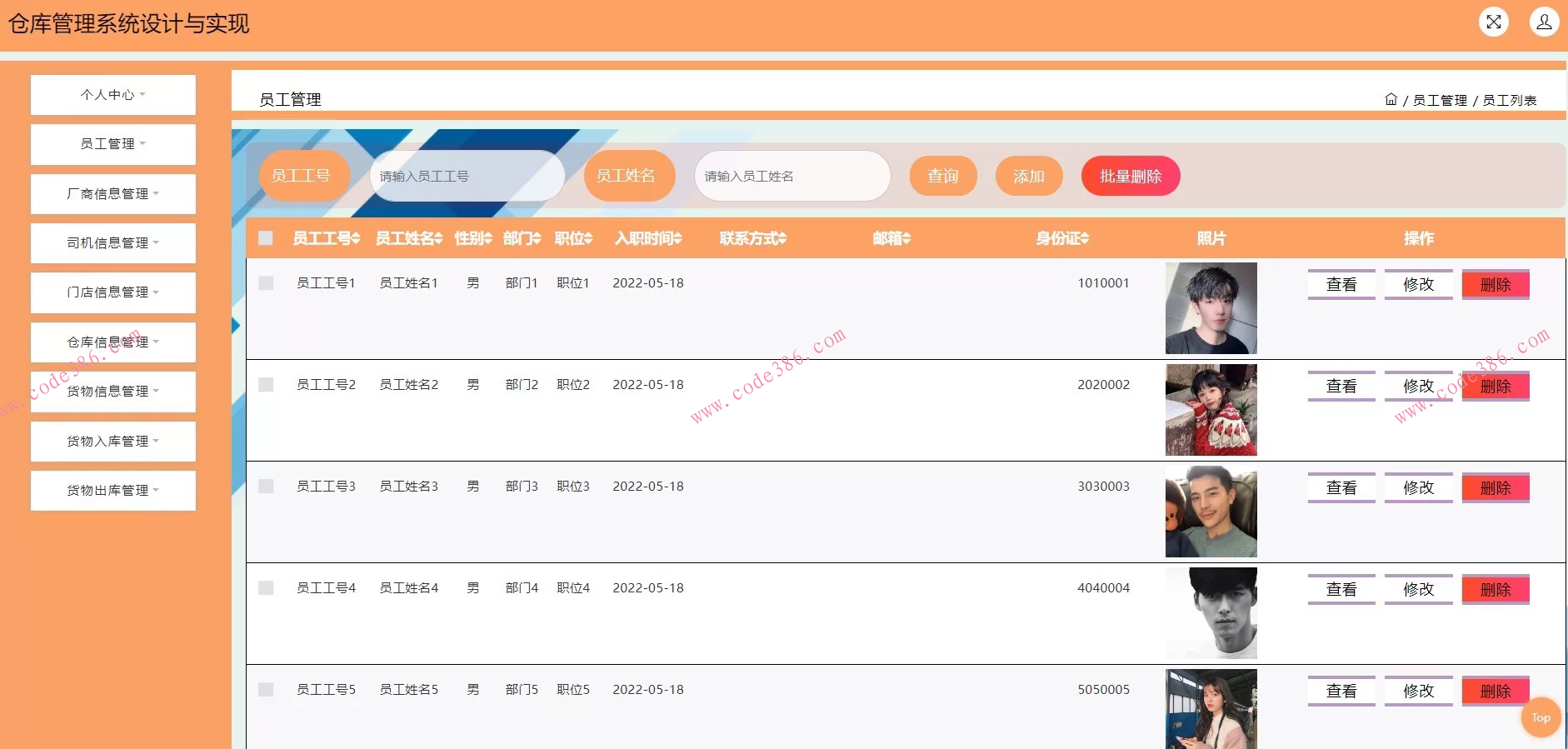Click the 员工工号 search input field
Screen dimensions: 1568x749
[x=467, y=176]
